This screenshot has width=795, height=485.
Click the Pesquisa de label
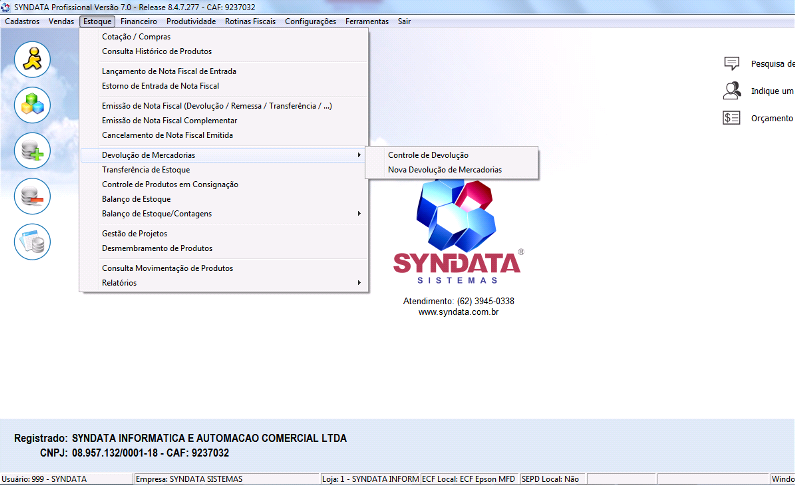773,64
